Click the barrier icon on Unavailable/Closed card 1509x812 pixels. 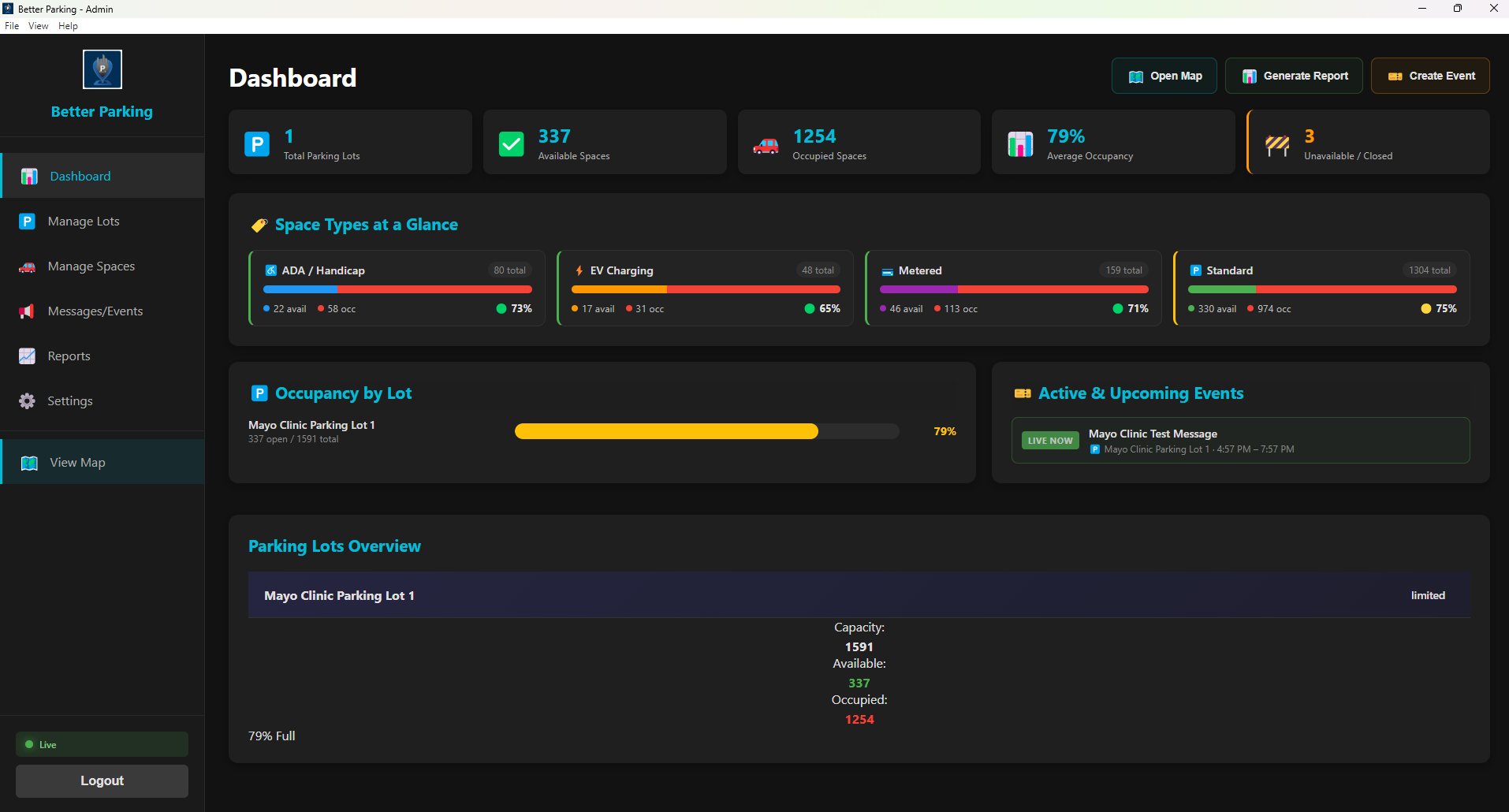pyautogui.click(x=1277, y=144)
